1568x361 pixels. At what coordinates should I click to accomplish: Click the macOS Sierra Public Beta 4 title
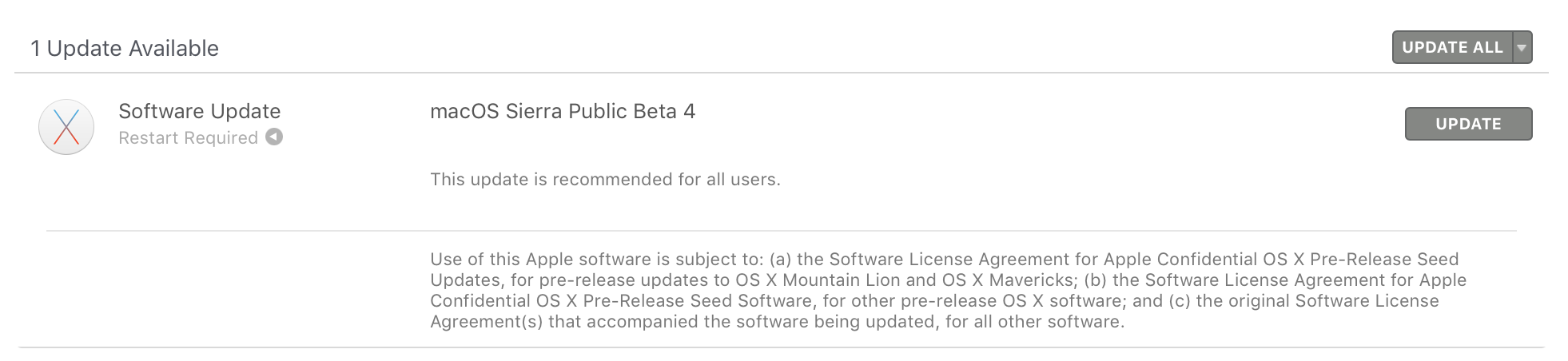click(x=562, y=111)
